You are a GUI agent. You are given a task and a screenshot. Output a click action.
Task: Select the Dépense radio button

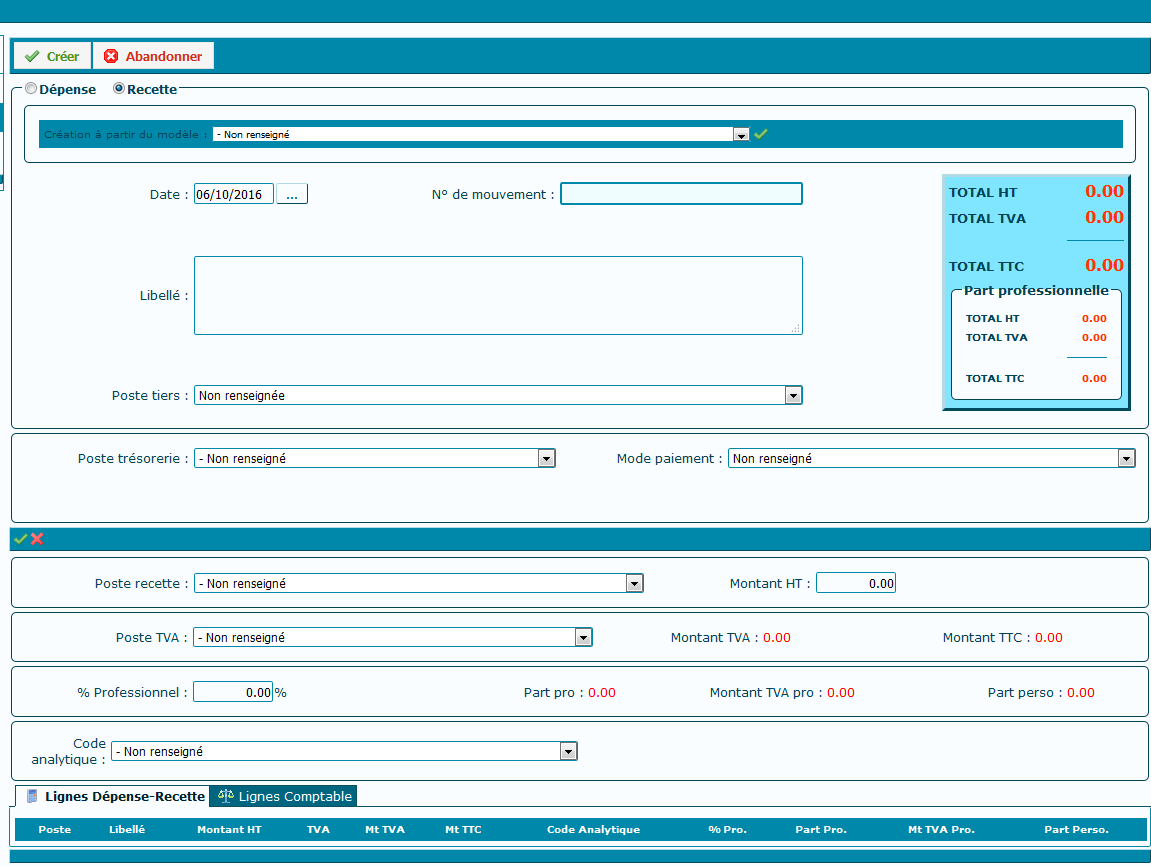click(32, 89)
